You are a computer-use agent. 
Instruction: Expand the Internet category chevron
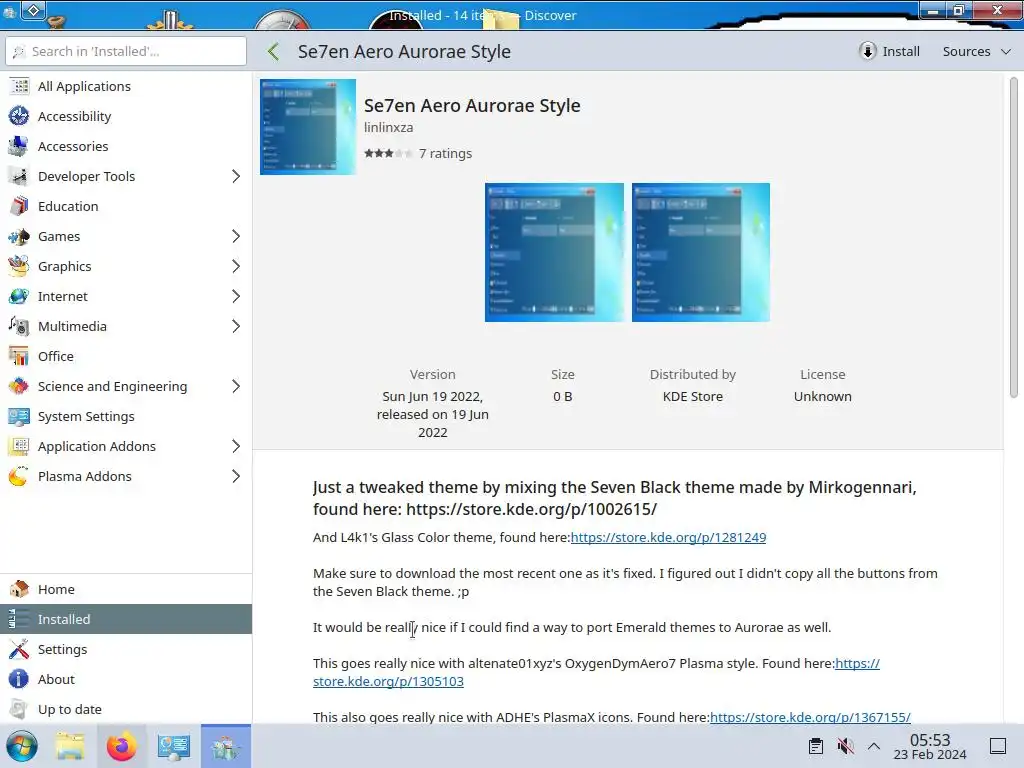[x=236, y=296]
